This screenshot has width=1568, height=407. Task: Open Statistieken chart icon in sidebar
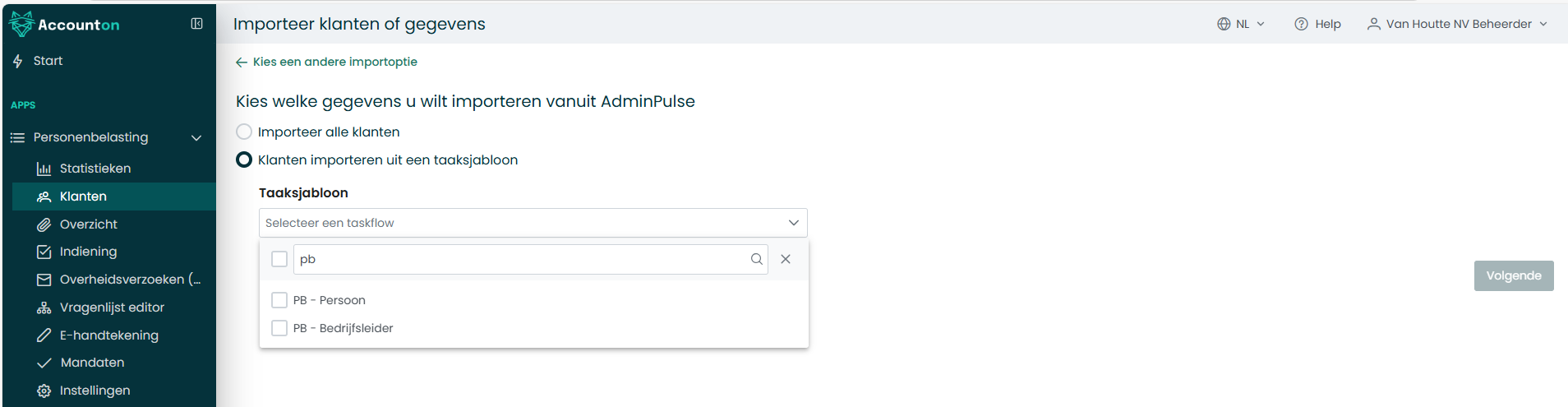point(44,169)
